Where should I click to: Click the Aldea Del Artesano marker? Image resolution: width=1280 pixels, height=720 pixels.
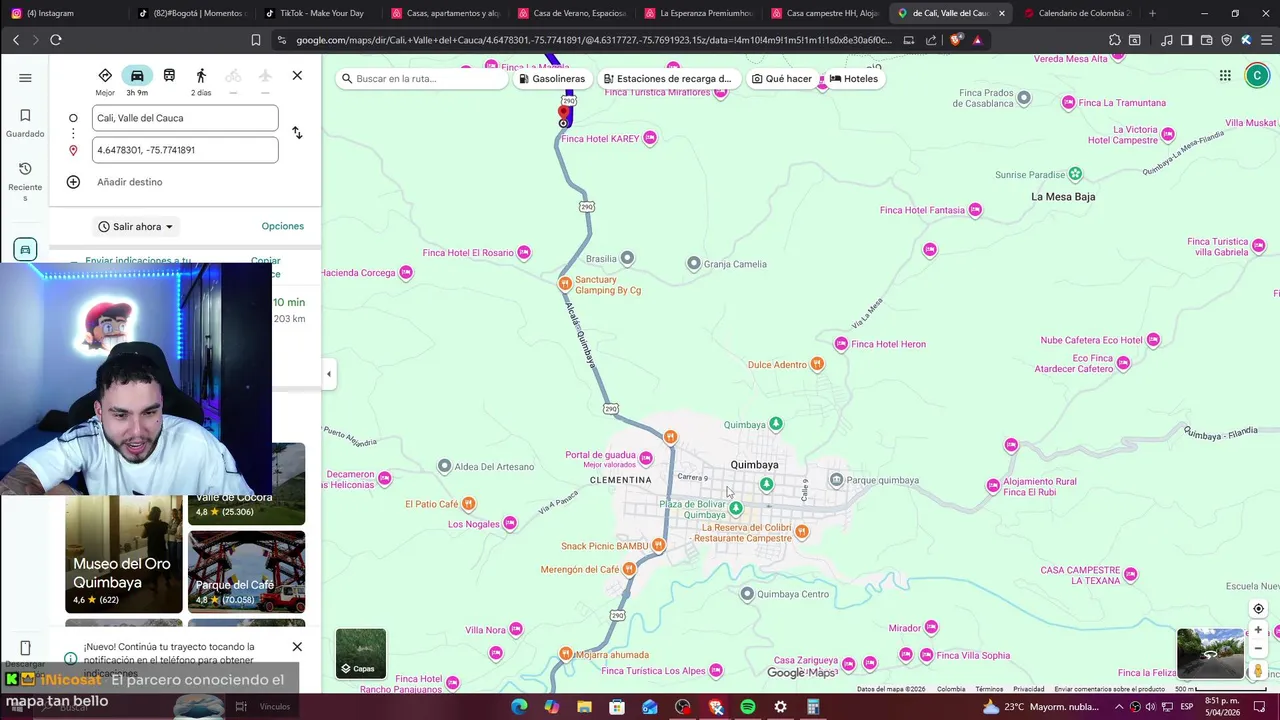tap(445, 466)
